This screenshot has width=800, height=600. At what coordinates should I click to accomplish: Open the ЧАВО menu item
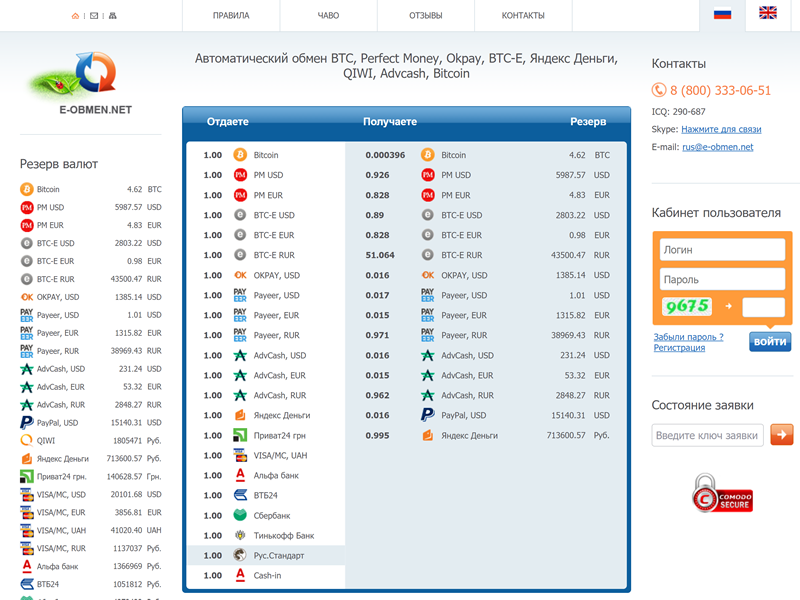(x=329, y=16)
